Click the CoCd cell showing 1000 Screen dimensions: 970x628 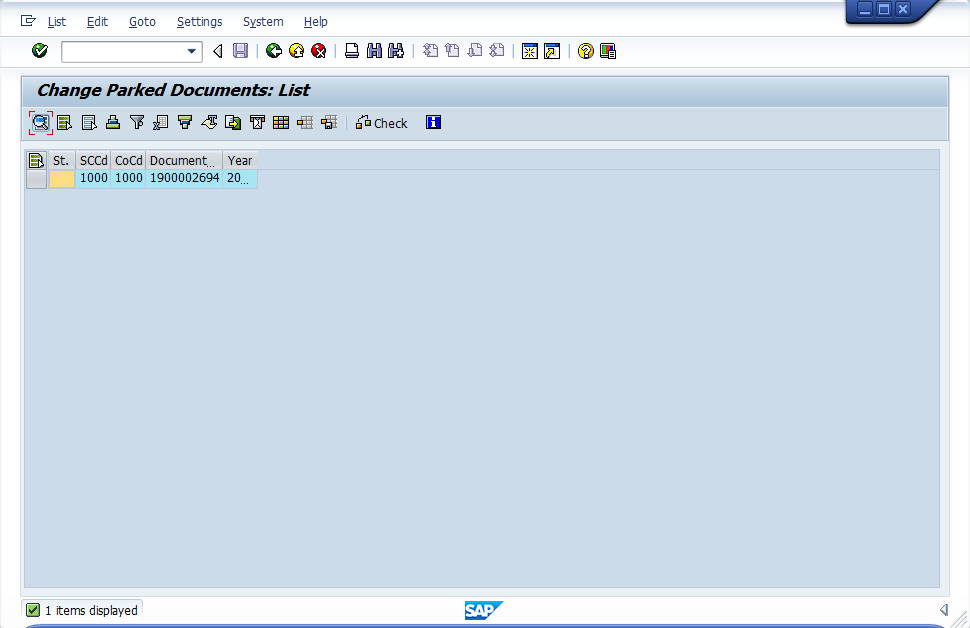(x=129, y=179)
